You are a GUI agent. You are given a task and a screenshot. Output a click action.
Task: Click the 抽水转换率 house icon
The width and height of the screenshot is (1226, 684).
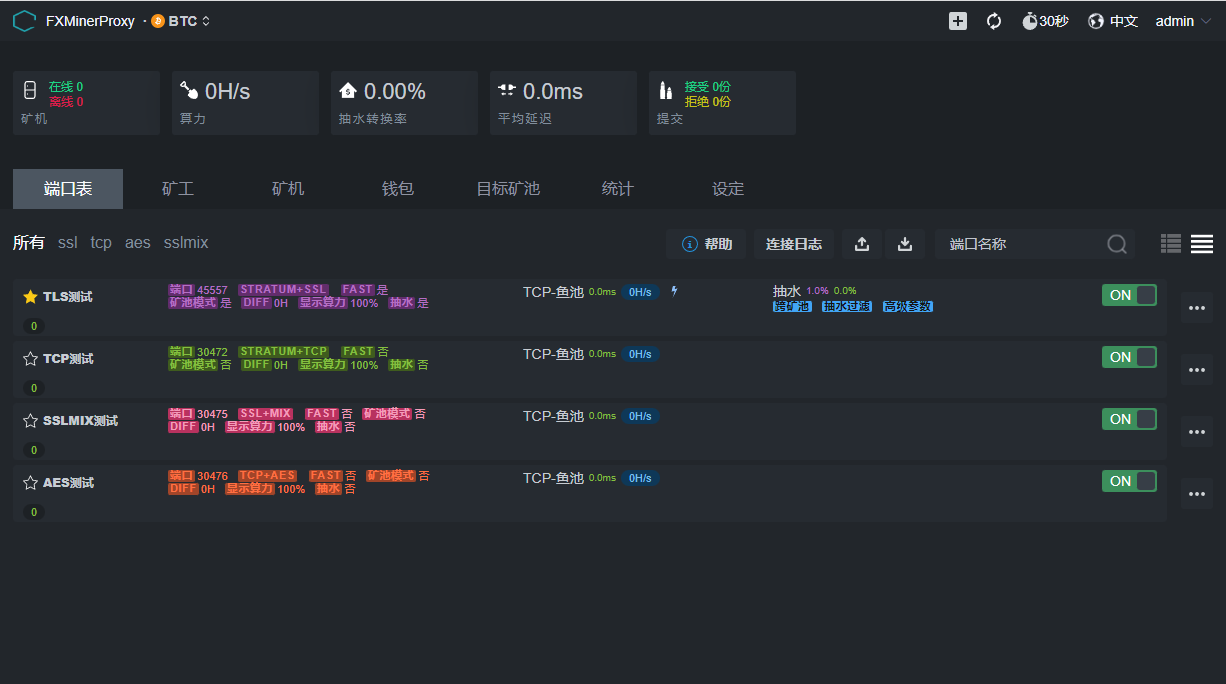[348, 91]
